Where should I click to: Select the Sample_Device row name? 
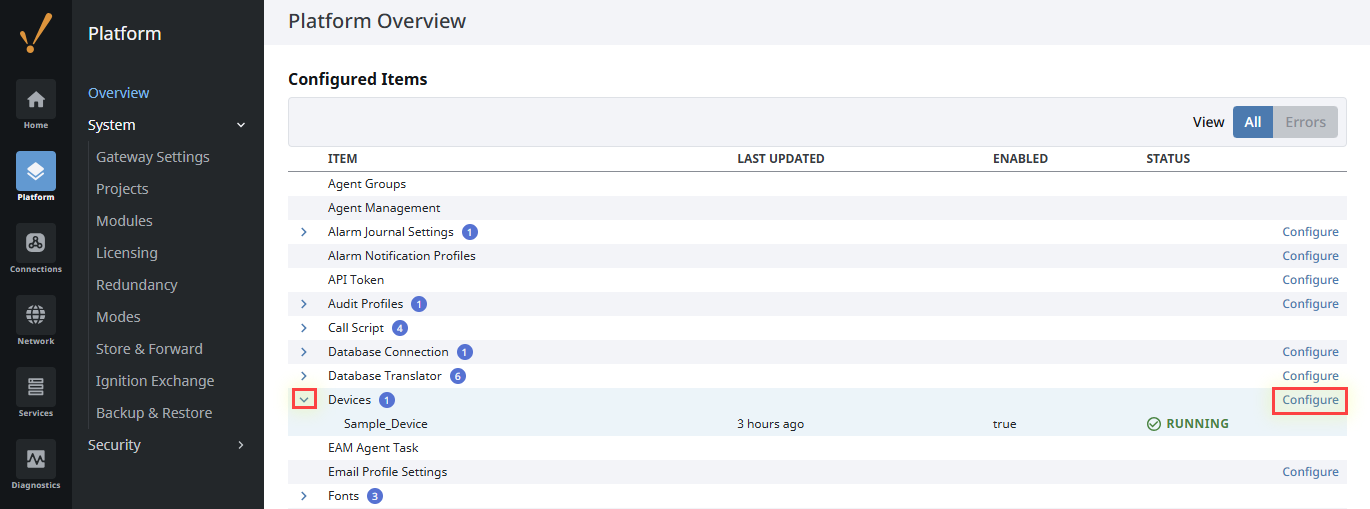point(386,424)
